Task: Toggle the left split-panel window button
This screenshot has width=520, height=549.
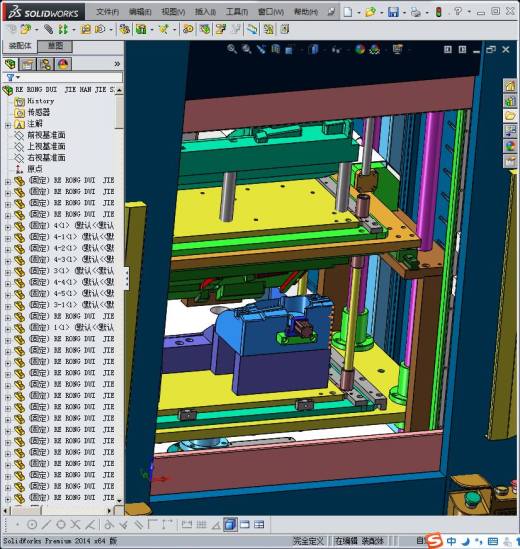Action: (448, 49)
